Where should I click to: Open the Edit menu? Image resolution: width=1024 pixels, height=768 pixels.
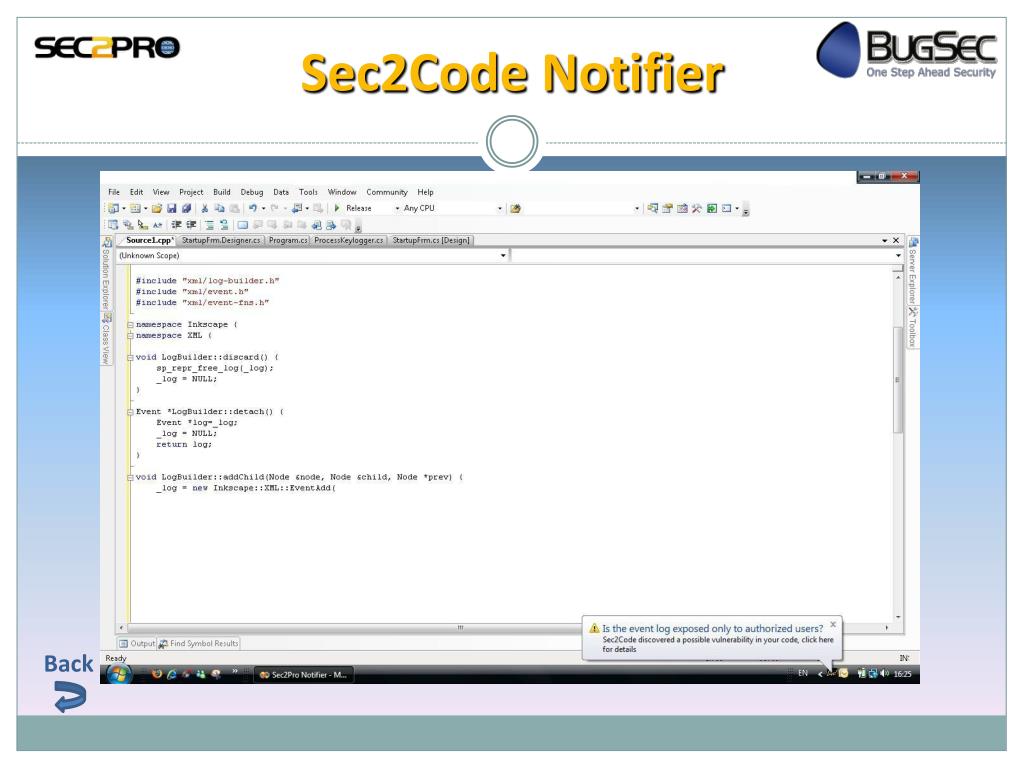tap(136, 192)
